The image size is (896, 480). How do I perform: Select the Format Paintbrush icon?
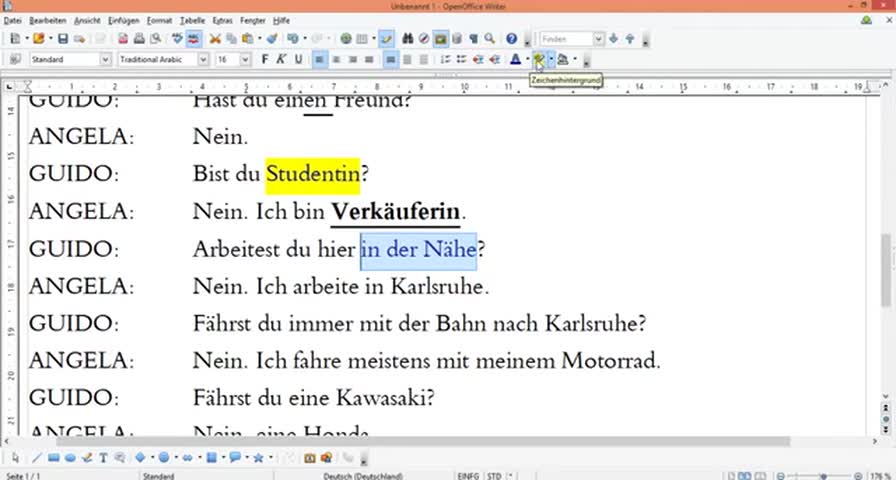272,39
